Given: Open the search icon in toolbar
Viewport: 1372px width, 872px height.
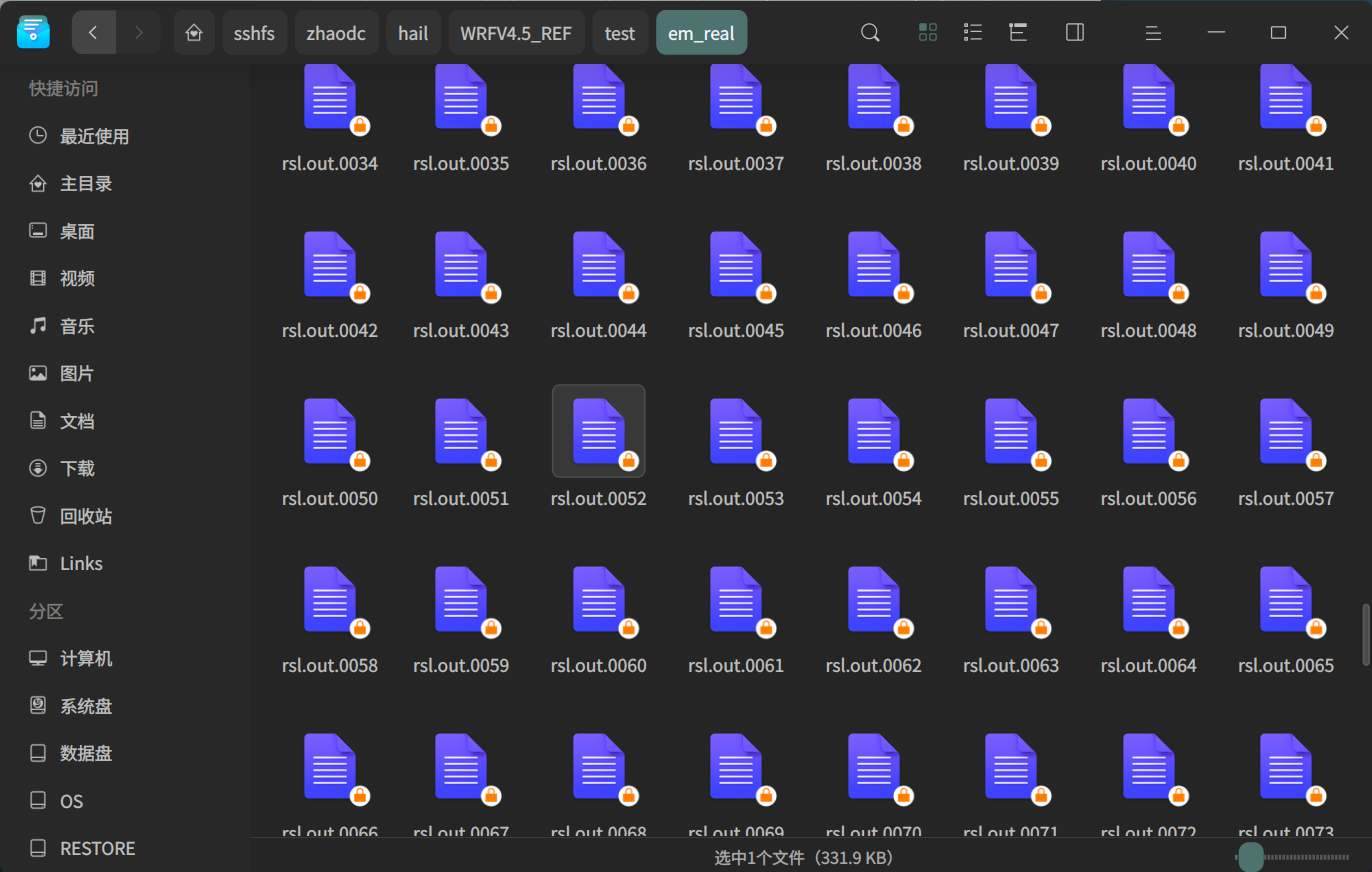Looking at the screenshot, I should coord(870,33).
